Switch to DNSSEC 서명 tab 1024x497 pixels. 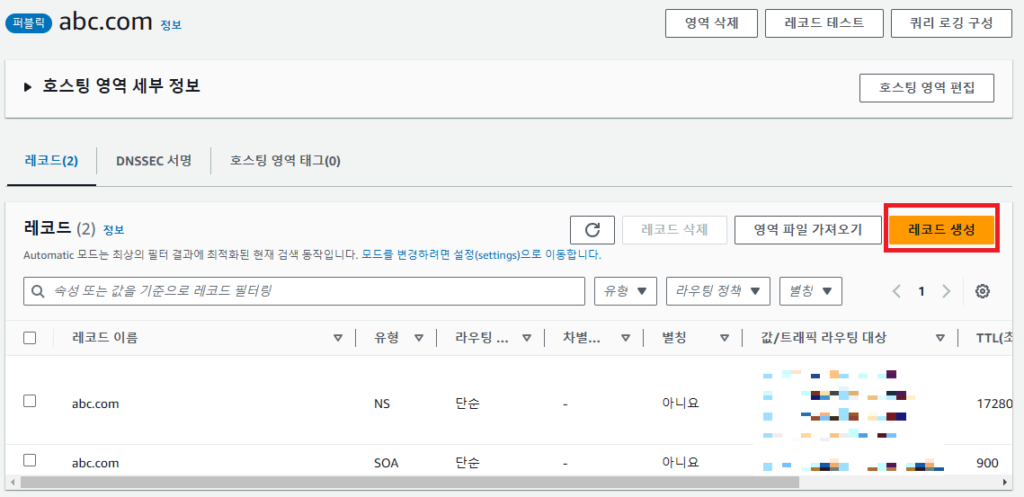[x=153, y=161]
